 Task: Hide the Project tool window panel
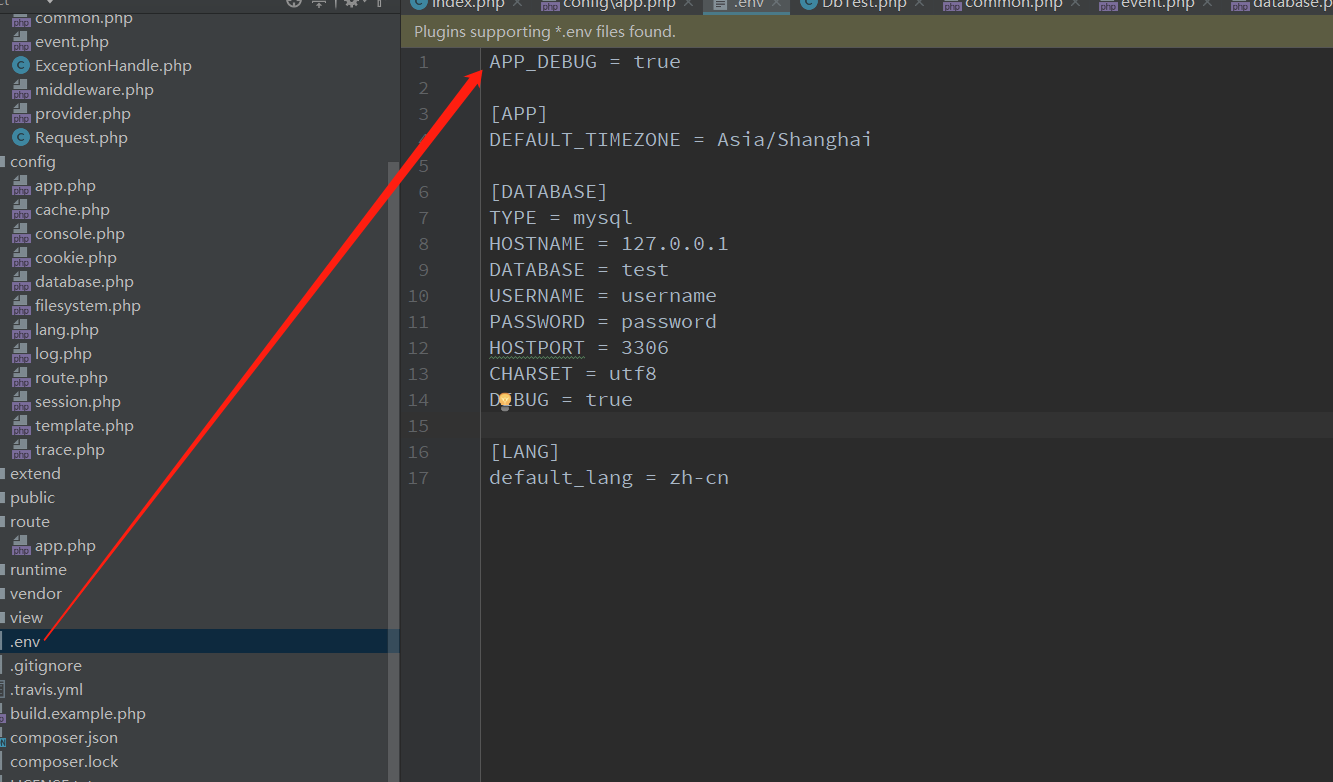(x=381, y=4)
